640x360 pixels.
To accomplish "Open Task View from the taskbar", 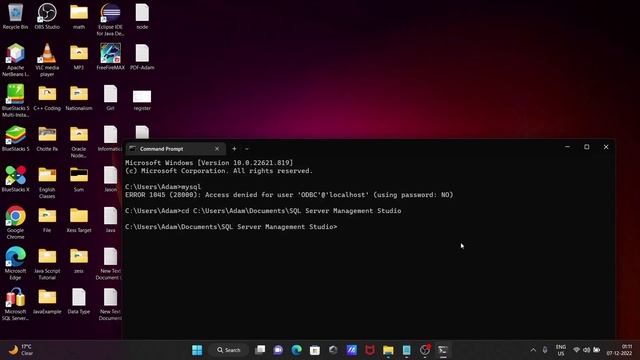I will (260, 350).
